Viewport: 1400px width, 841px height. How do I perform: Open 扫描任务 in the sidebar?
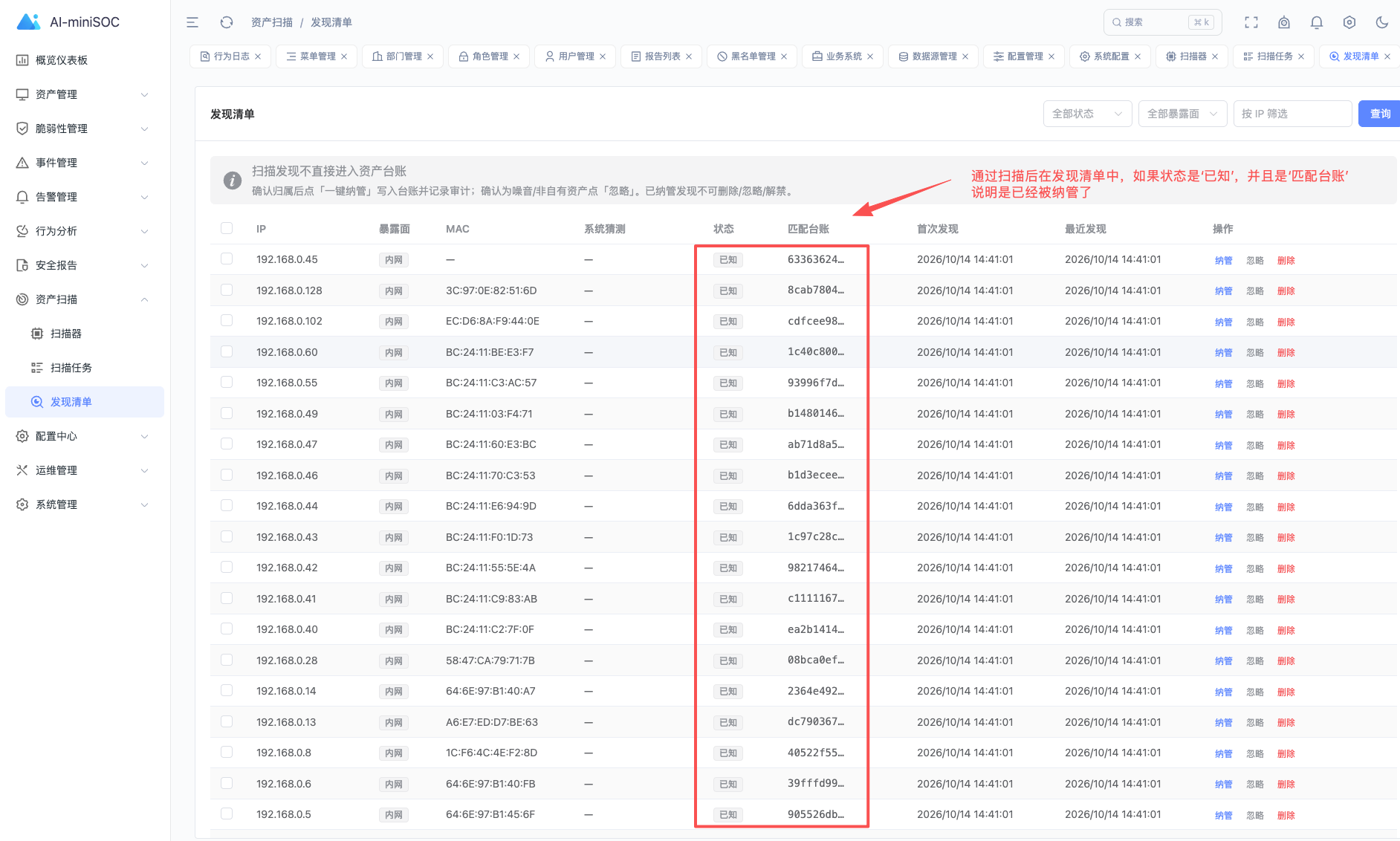[85, 368]
